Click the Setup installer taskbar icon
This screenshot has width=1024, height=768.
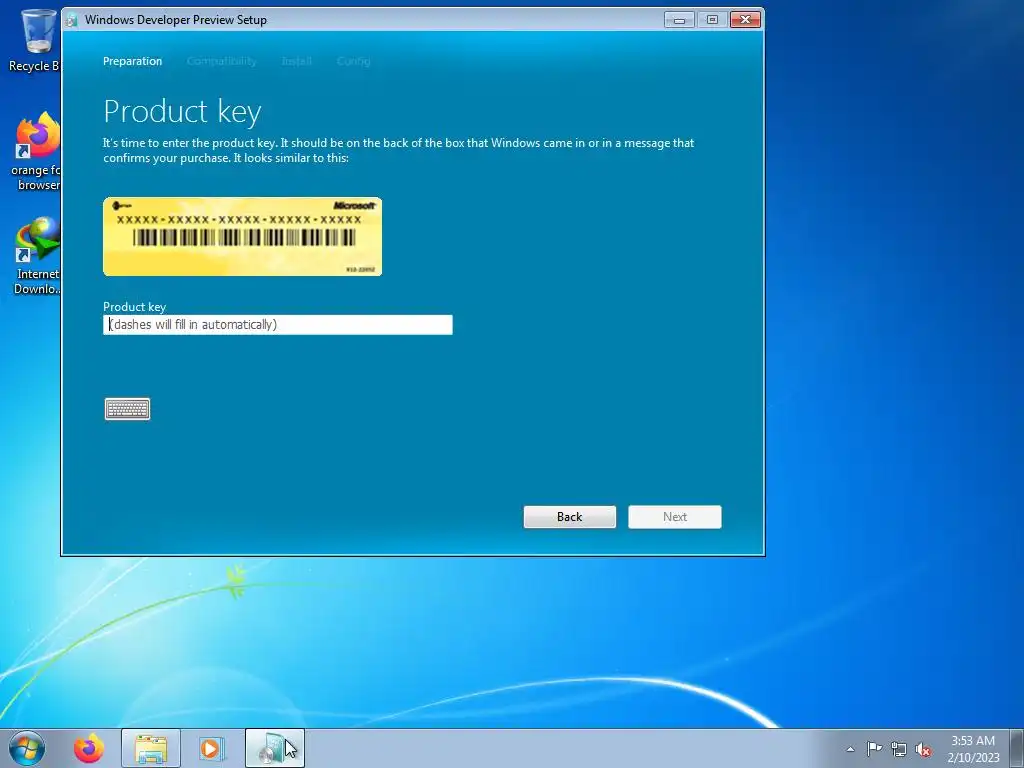click(275, 748)
